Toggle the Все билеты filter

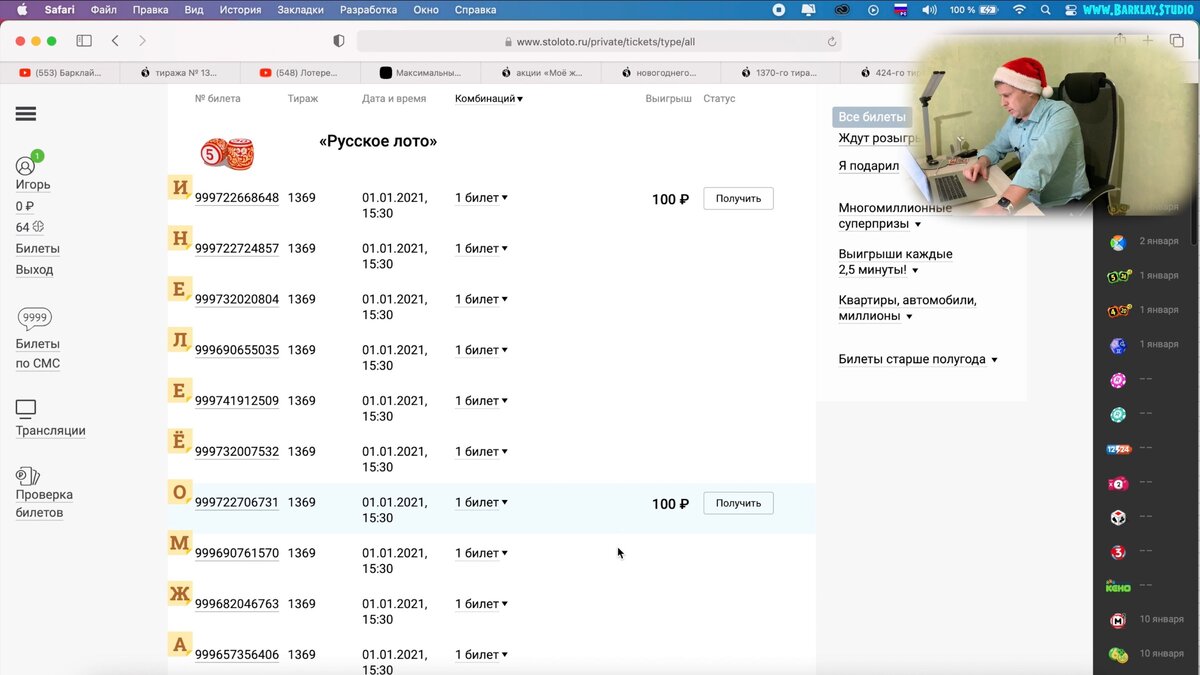point(872,116)
